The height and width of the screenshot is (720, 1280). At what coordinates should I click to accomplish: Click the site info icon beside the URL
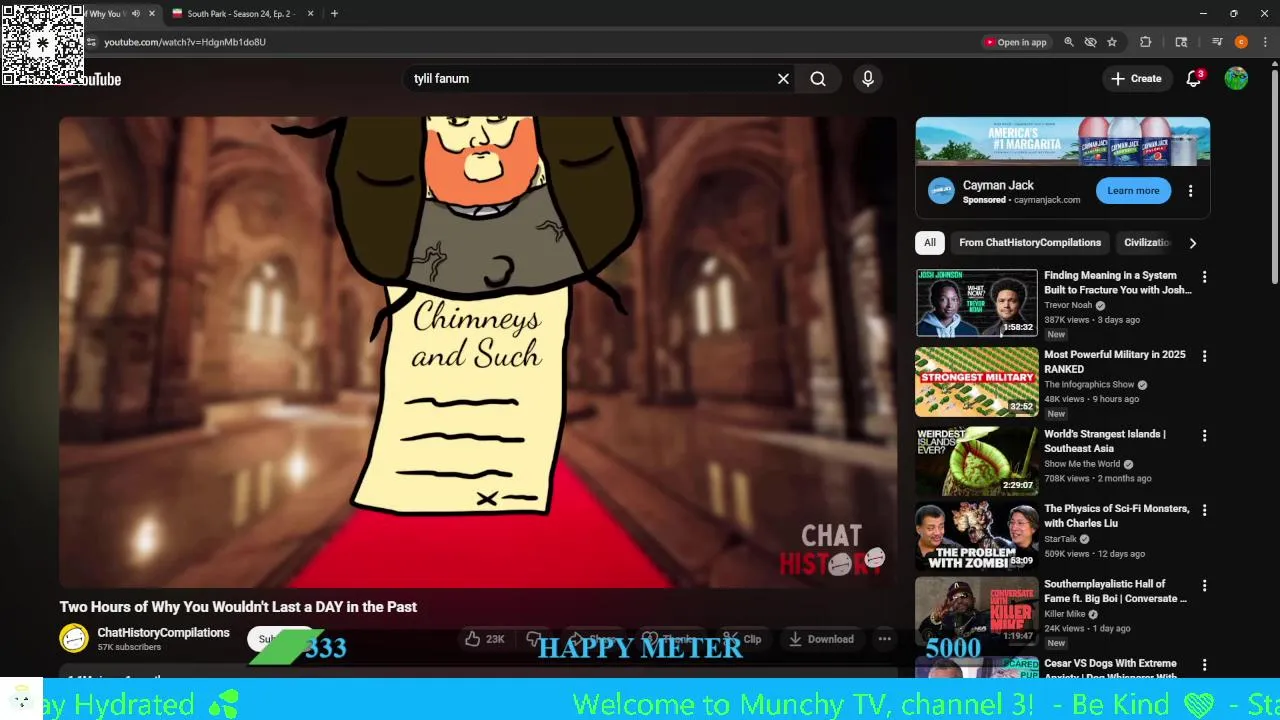[x=92, y=42]
